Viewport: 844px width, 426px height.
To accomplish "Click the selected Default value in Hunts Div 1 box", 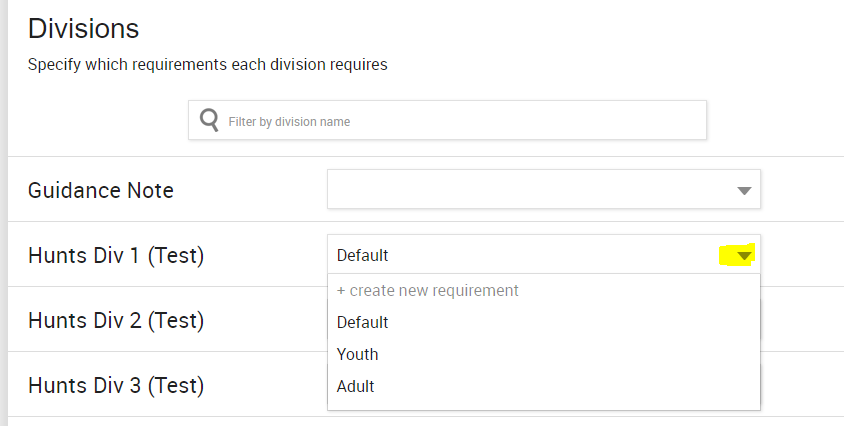I will 363,256.
